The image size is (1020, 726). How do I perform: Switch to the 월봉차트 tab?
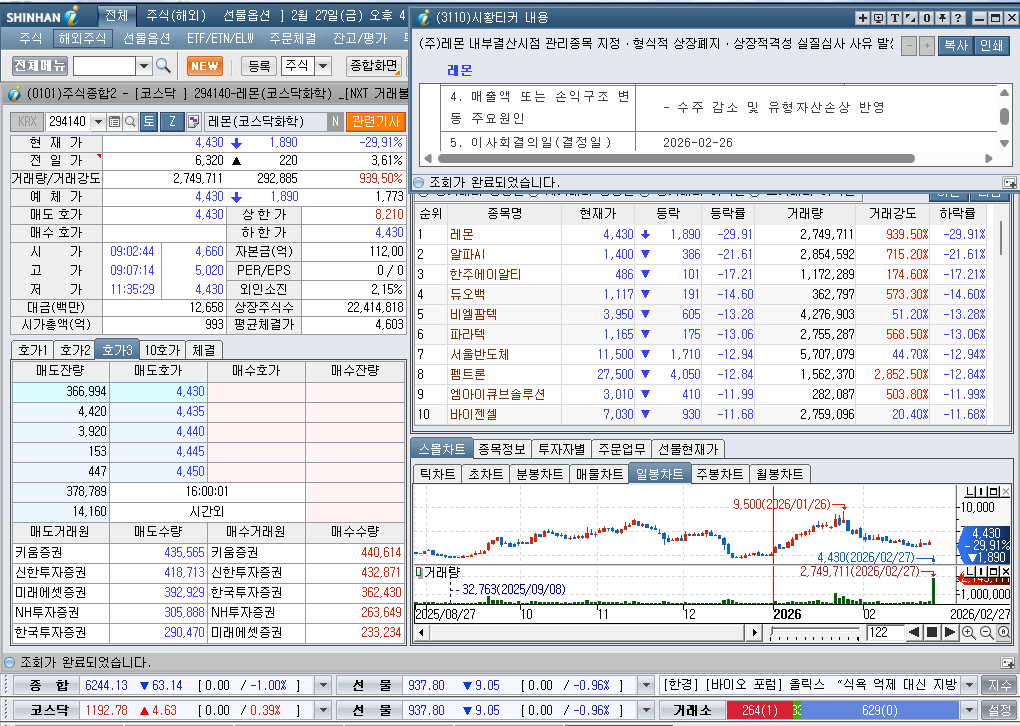click(x=779, y=474)
